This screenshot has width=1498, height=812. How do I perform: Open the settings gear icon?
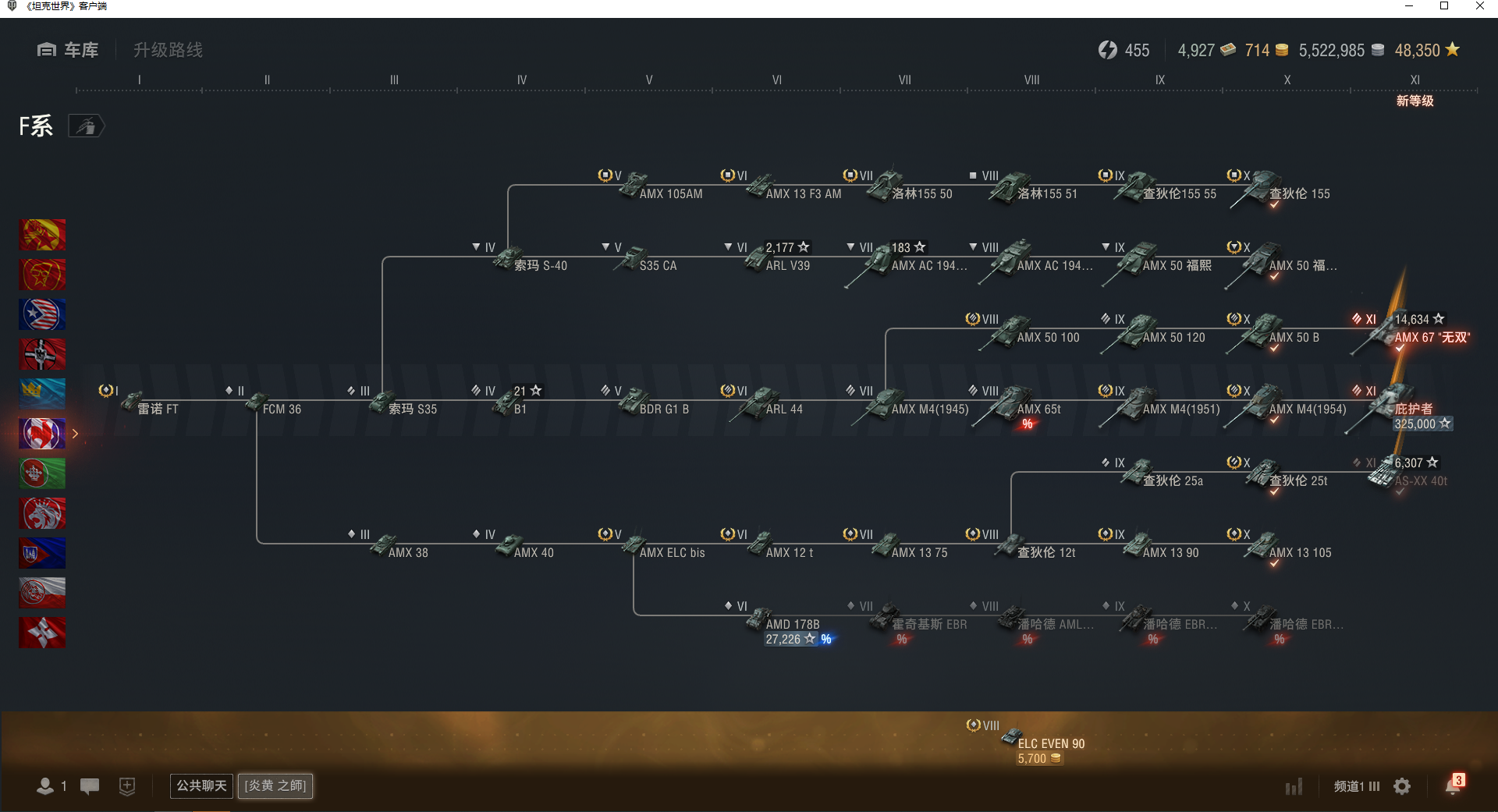(x=1402, y=786)
